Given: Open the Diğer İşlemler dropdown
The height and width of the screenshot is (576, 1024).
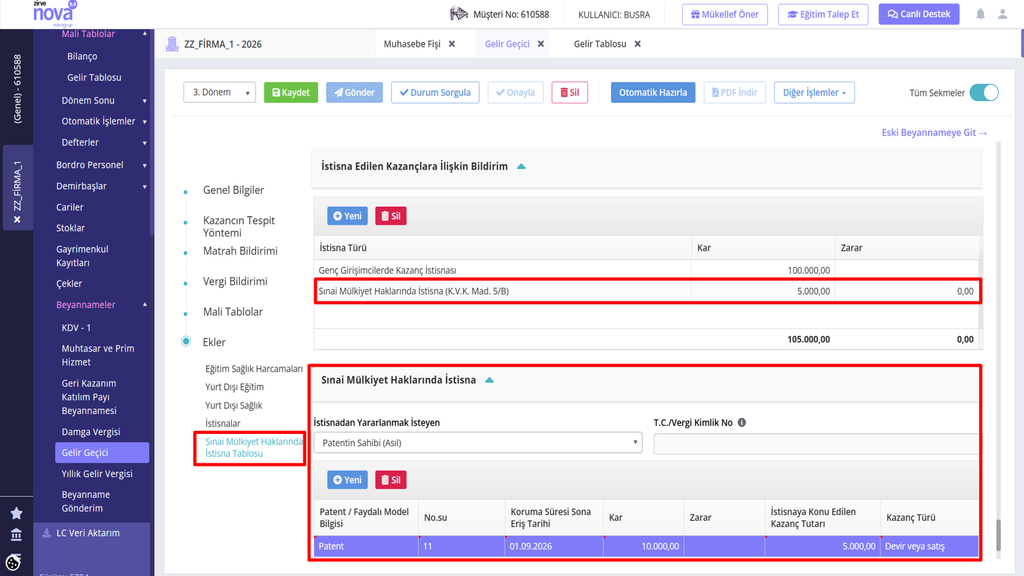Looking at the screenshot, I should [814, 93].
